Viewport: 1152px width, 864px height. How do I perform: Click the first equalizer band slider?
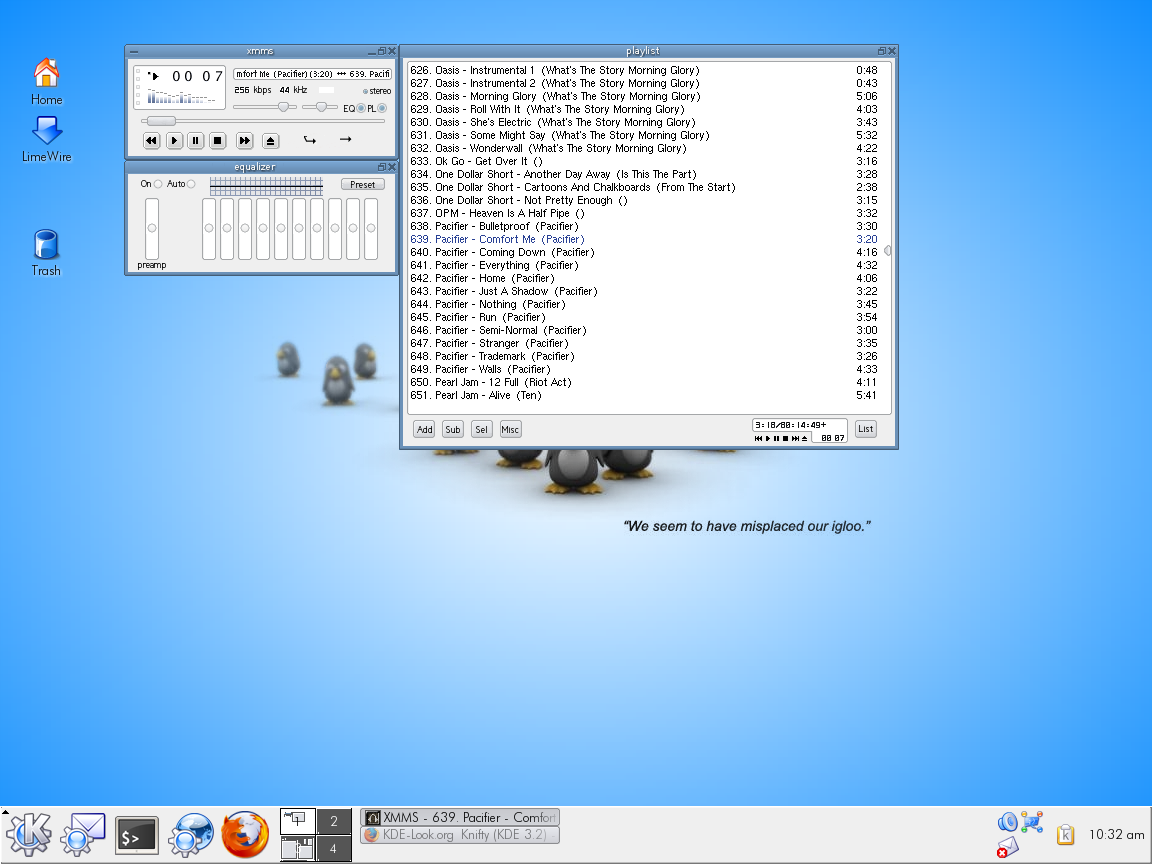(x=209, y=228)
